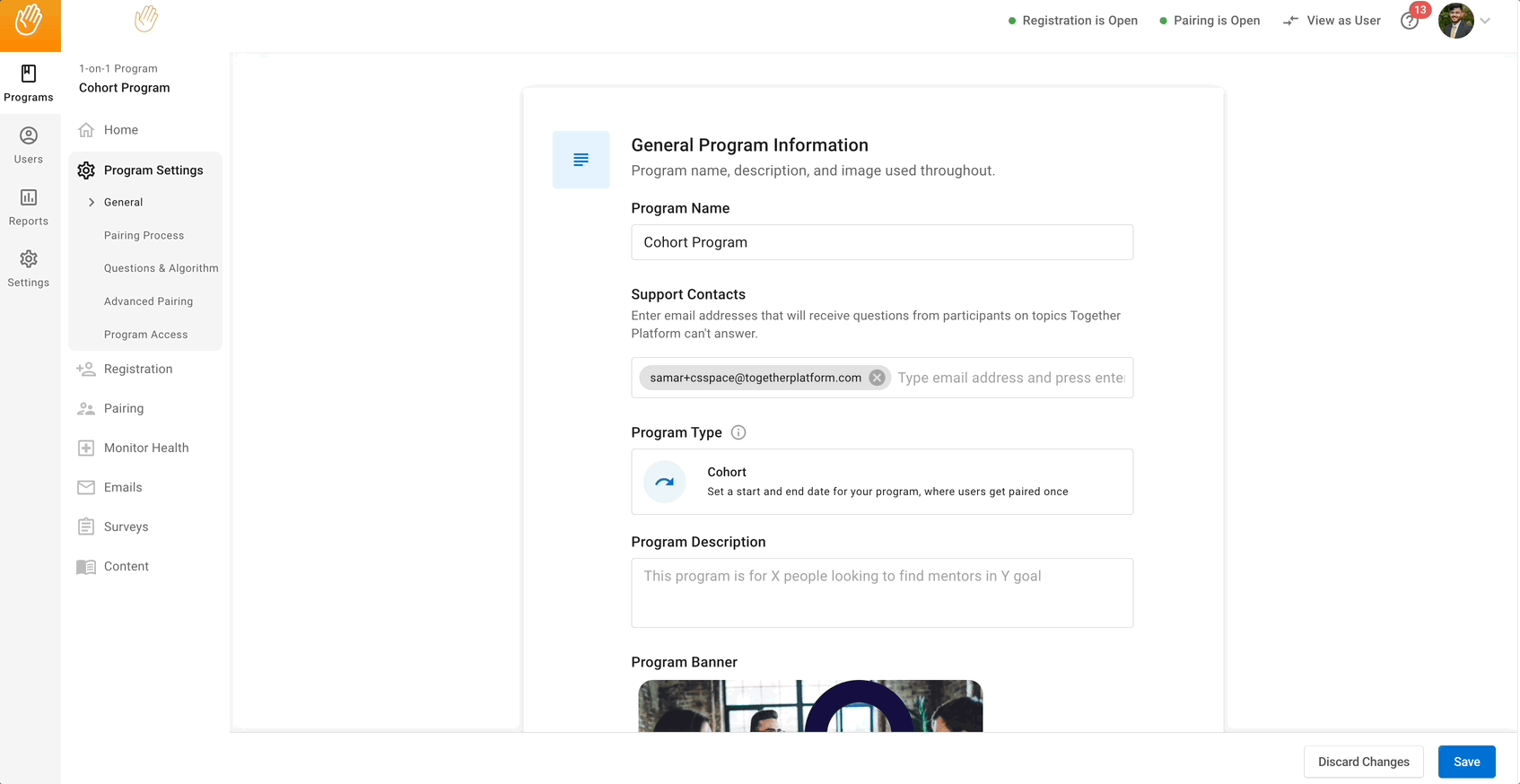
Task: Click the Pairing people icon
Action: (x=86, y=408)
